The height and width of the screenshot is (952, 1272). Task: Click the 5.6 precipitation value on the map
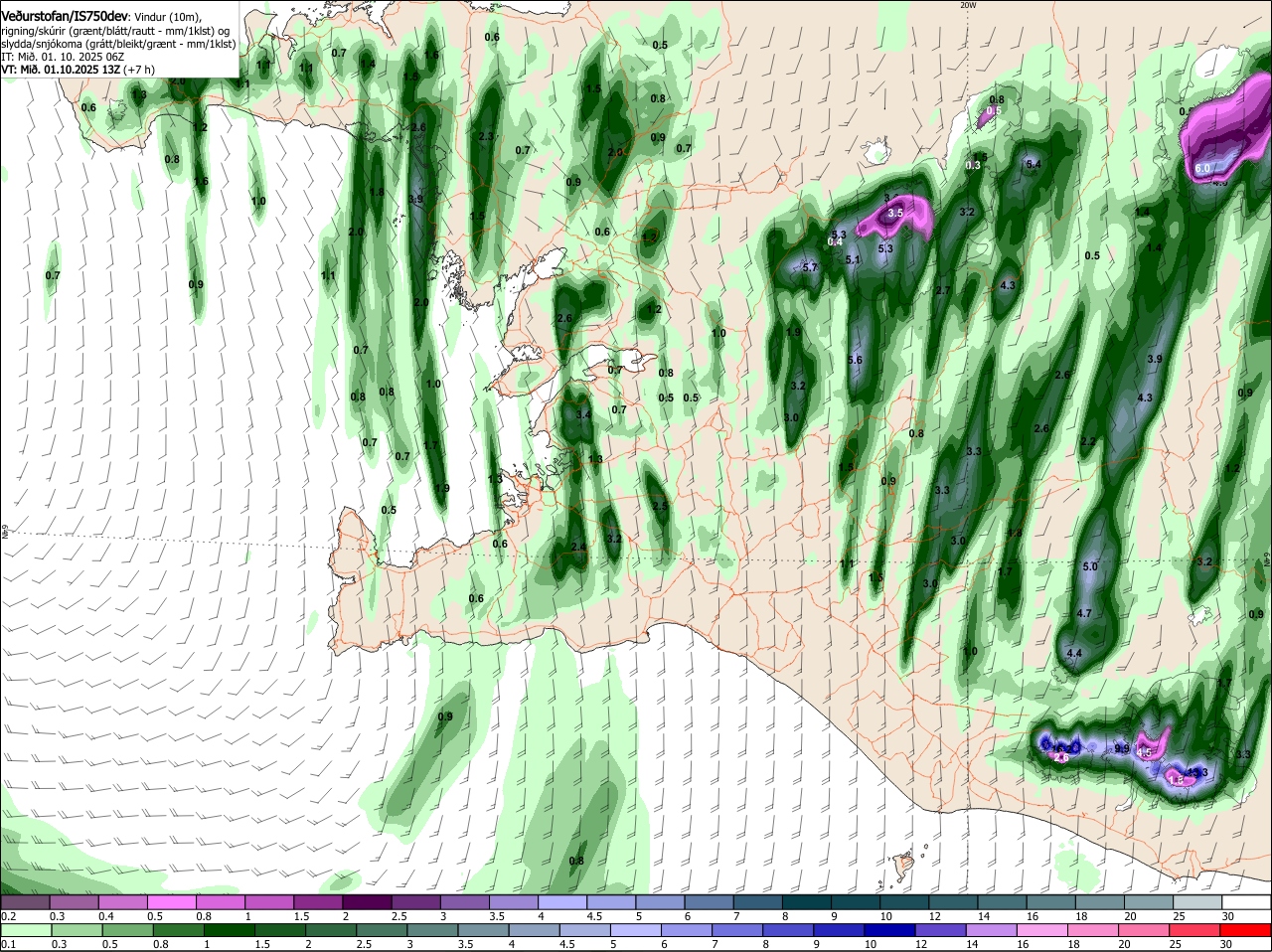point(856,360)
